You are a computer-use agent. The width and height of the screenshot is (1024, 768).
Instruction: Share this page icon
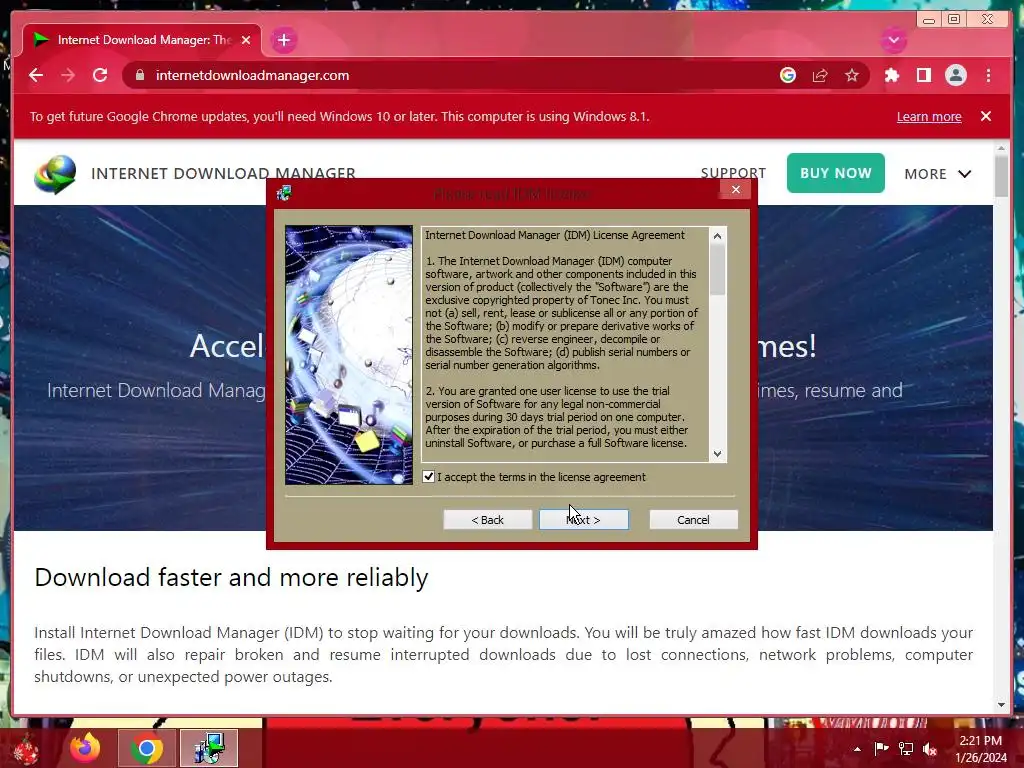coord(820,75)
